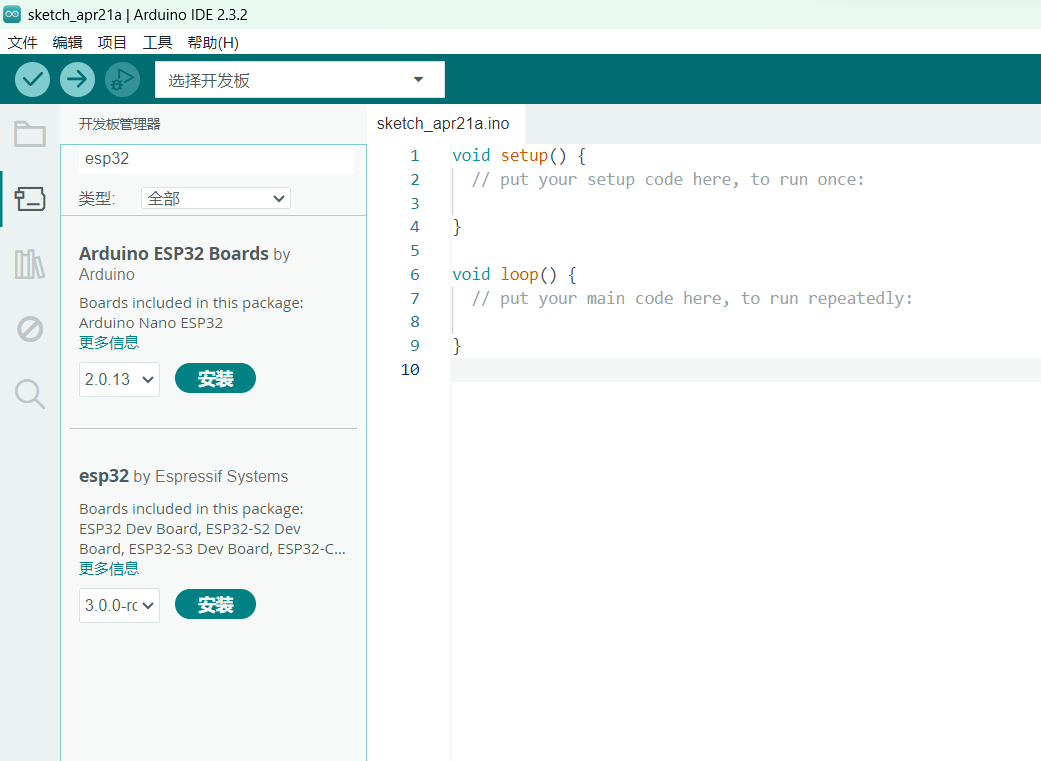1041x761 pixels.
Task: Click line number 6 in the gutter
Action: coord(415,274)
